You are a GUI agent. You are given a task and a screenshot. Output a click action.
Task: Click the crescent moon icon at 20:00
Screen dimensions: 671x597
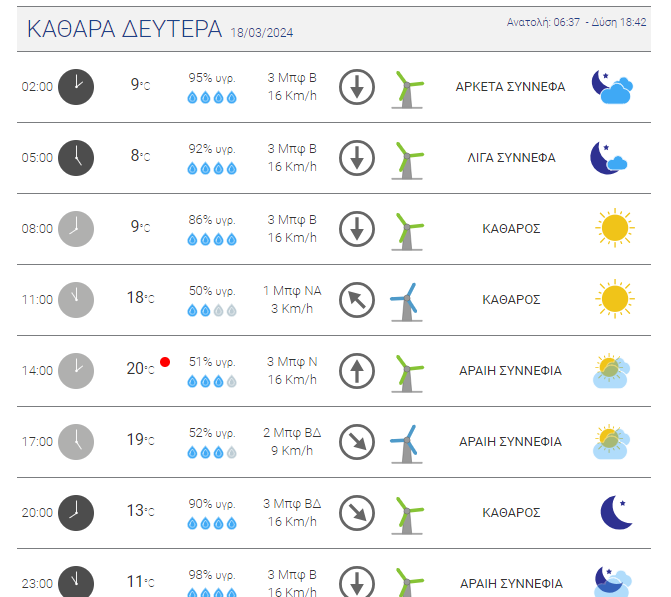[616, 512]
